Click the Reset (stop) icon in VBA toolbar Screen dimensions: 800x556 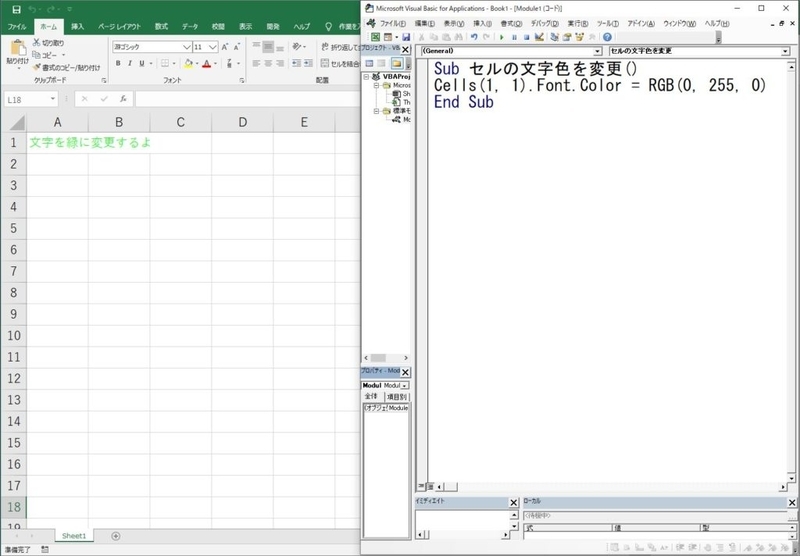pyautogui.click(x=527, y=37)
